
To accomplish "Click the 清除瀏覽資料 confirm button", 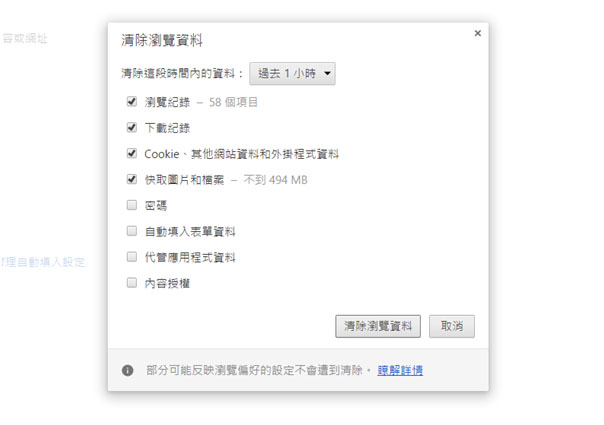I will (x=378, y=326).
